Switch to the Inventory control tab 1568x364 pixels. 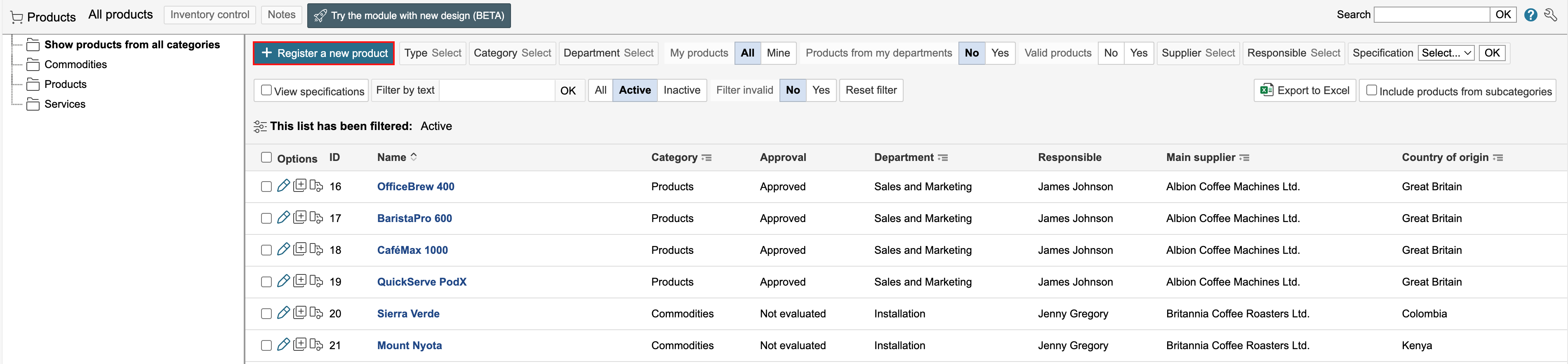(210, 14)
